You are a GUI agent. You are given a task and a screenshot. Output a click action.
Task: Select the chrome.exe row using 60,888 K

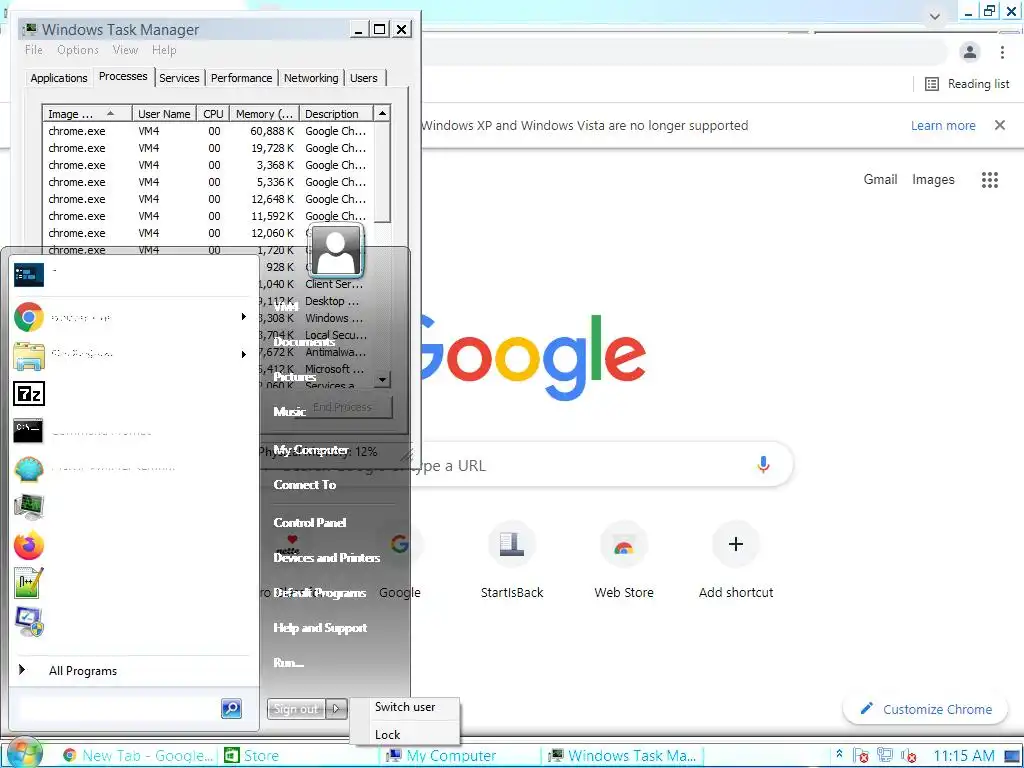(x=208, y=131)
